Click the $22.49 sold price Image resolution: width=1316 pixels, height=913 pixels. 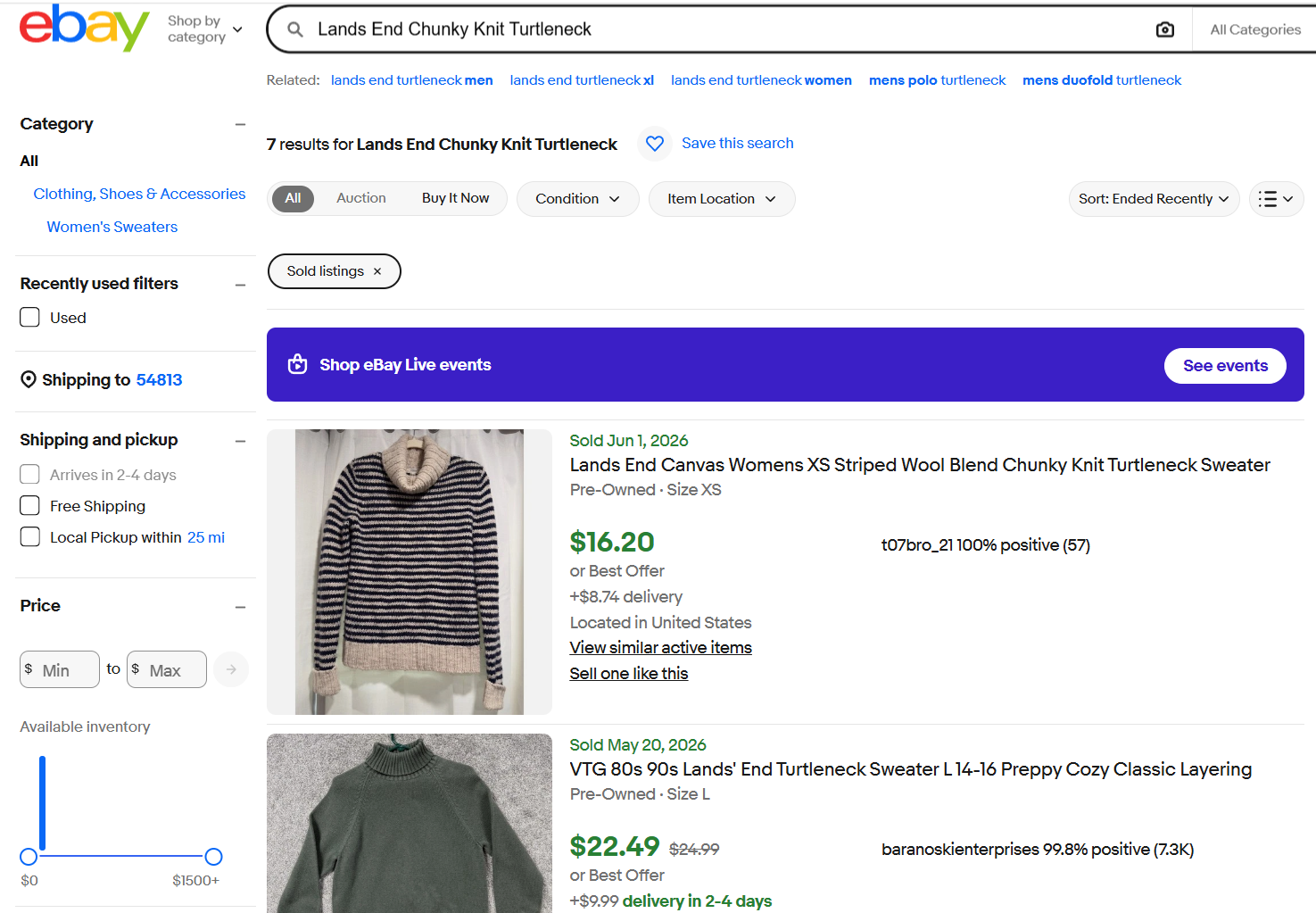[615, 846]
